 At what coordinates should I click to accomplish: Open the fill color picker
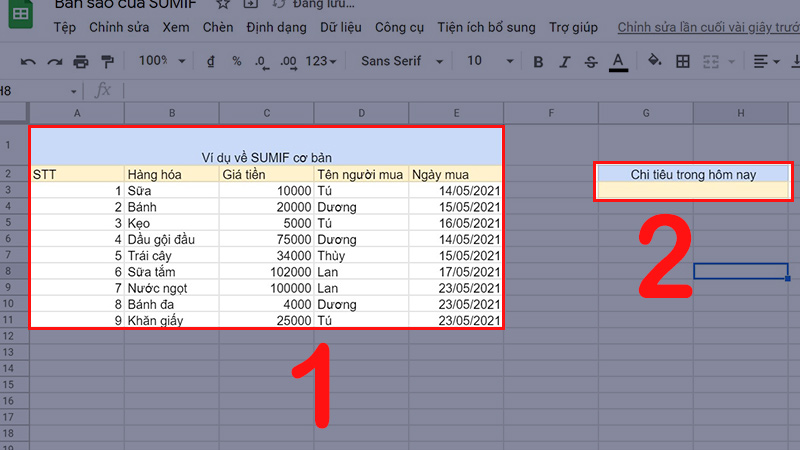click(x=654, y=61)
